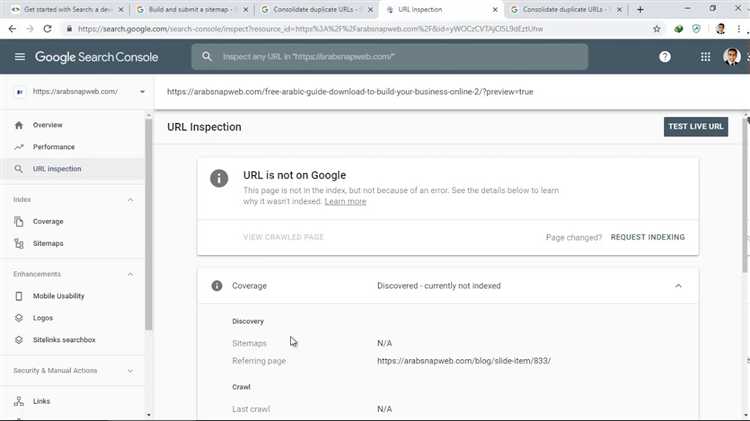The width and height of the screenshot is (750, 421).
Task: Click the green extension icon in browser toolbar
Action: click(x=678, y=29)
